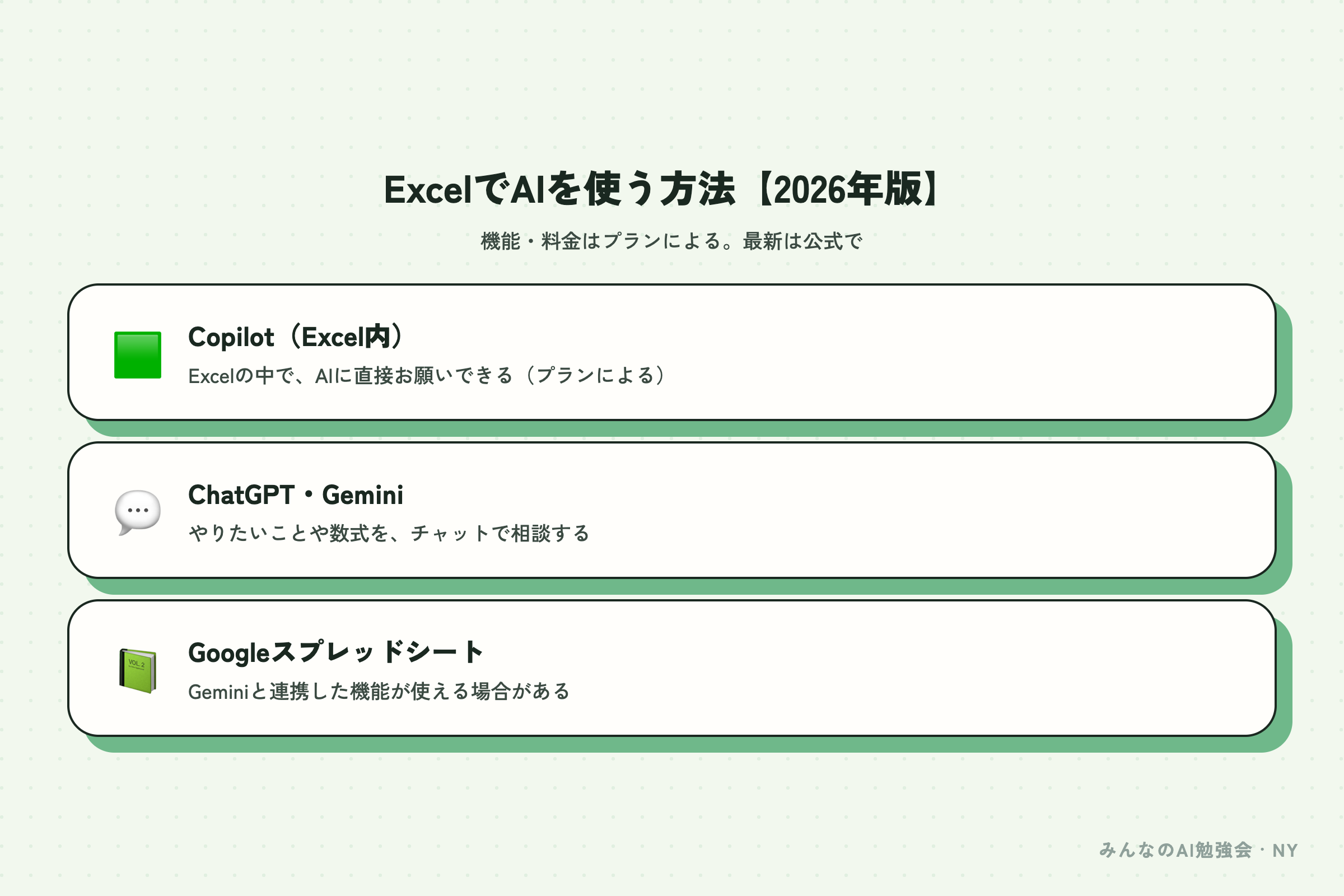
Task: Click the word Gemini in second card title
Action: click(363, 495)
